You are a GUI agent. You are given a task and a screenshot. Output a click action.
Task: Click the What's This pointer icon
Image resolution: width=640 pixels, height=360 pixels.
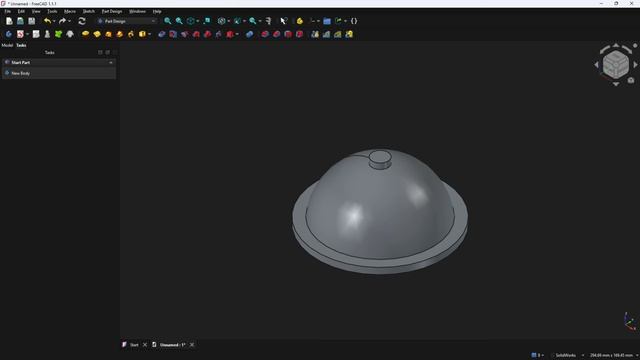(x=284, y=21)
